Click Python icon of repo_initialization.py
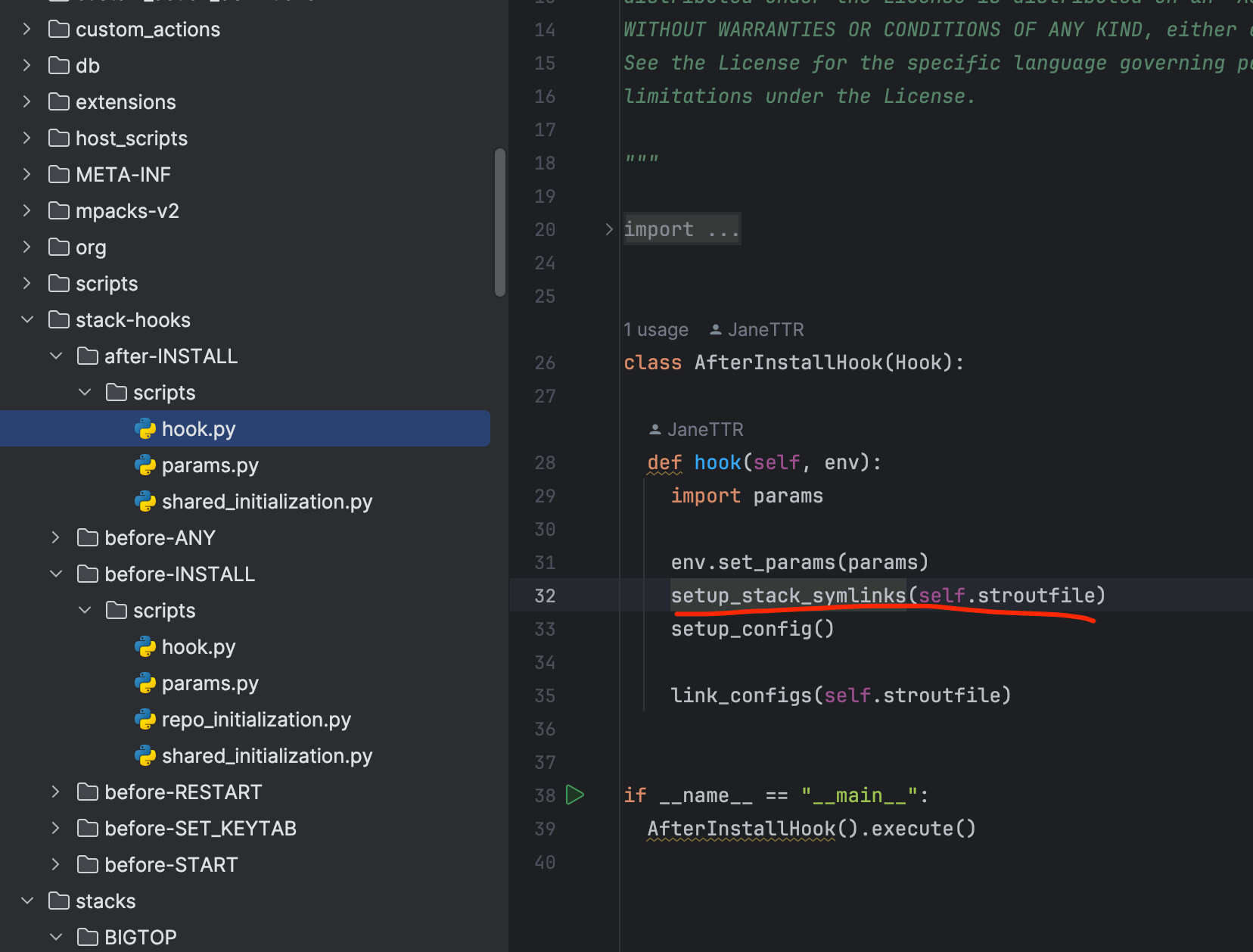Screen dimensions: 1253x952 (145, 720)
